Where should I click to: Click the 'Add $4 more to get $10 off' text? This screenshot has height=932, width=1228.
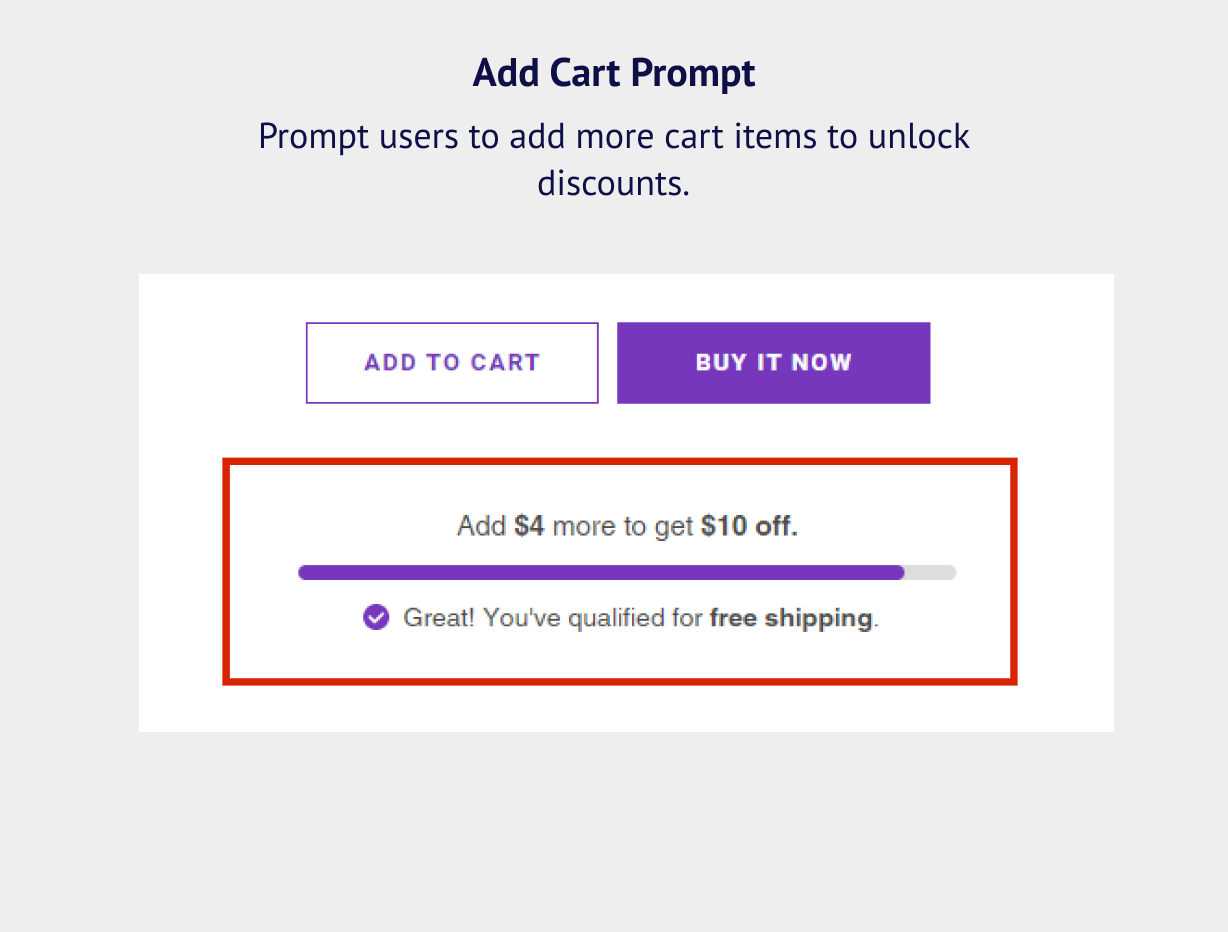pos(627,526)
